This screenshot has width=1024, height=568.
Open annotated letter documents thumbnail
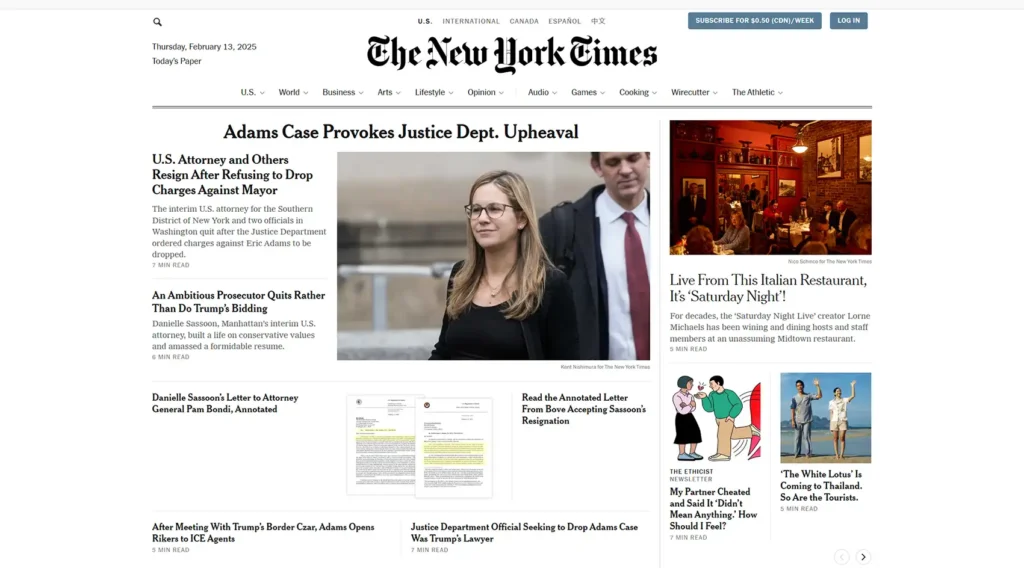pyautogui.click(x=419, y=446)
